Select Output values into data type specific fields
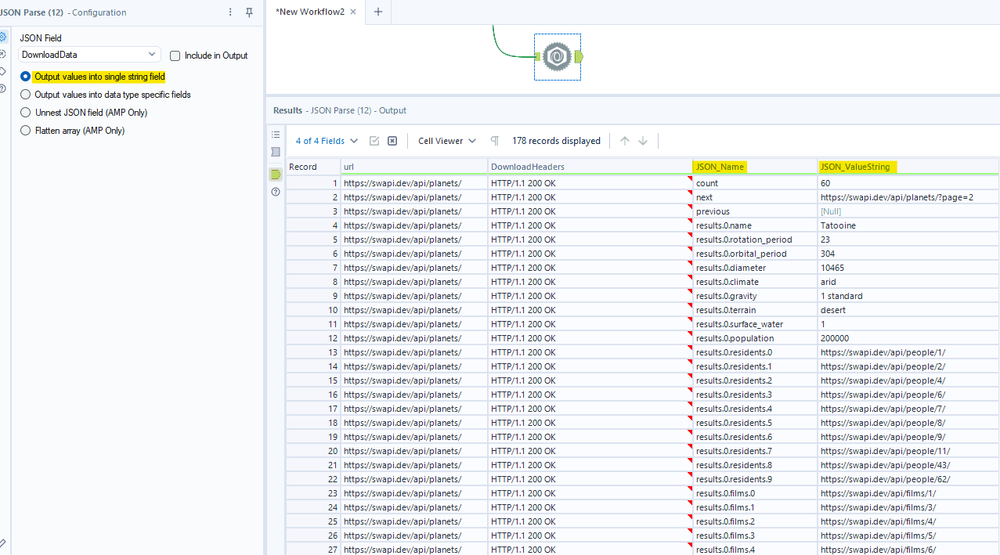 [26, 95]
